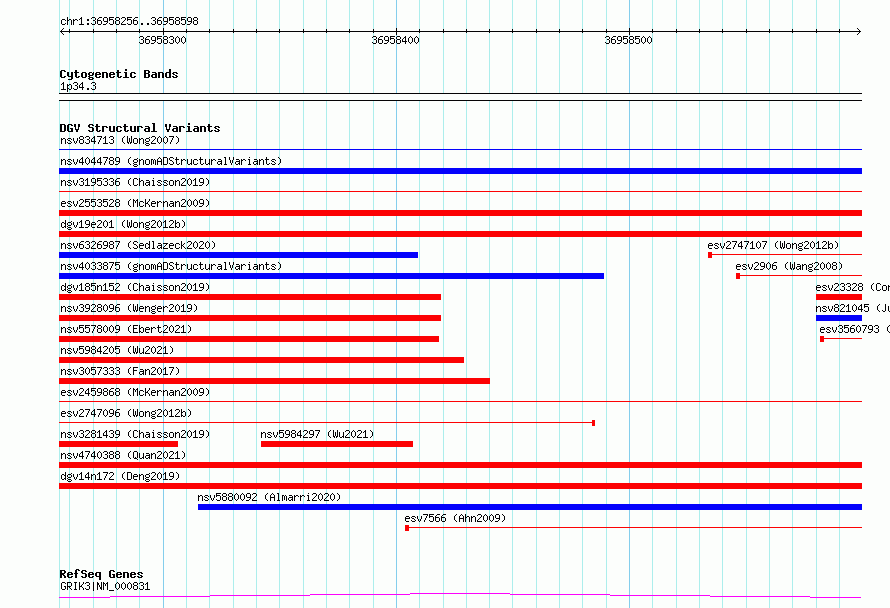Image resolution: width=890 pixels, height=608 pixels.
Task: Click the esv2553528 (McKernan2009) red bar
Action: [460, 213]
